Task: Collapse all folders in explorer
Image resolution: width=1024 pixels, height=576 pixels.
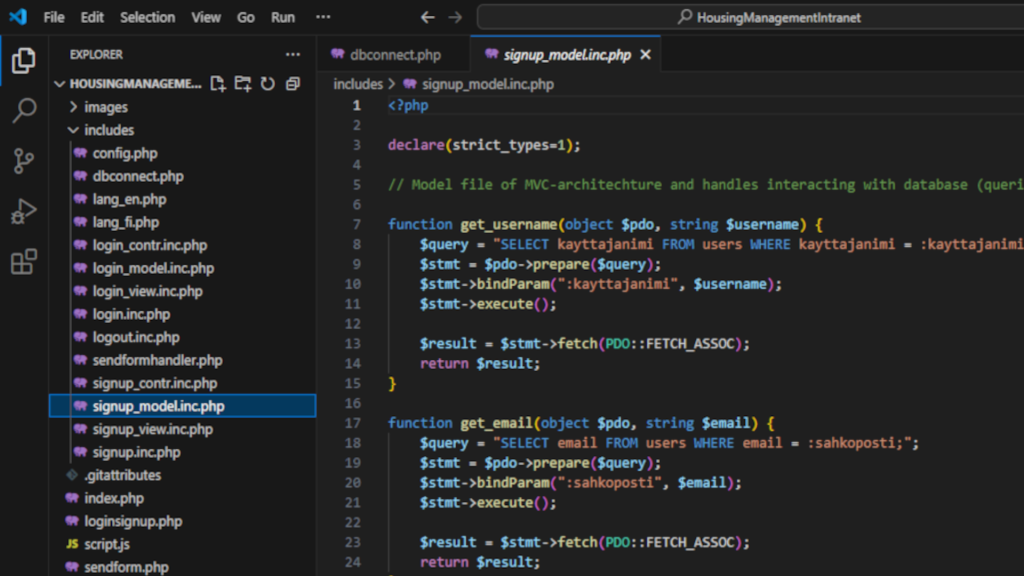Action: click(293, 84)
